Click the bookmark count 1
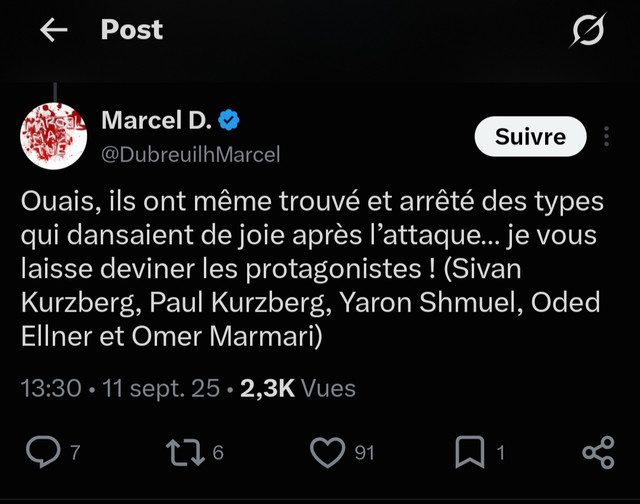This screenshot has width=640, height=504. click(x=500, y=453)
